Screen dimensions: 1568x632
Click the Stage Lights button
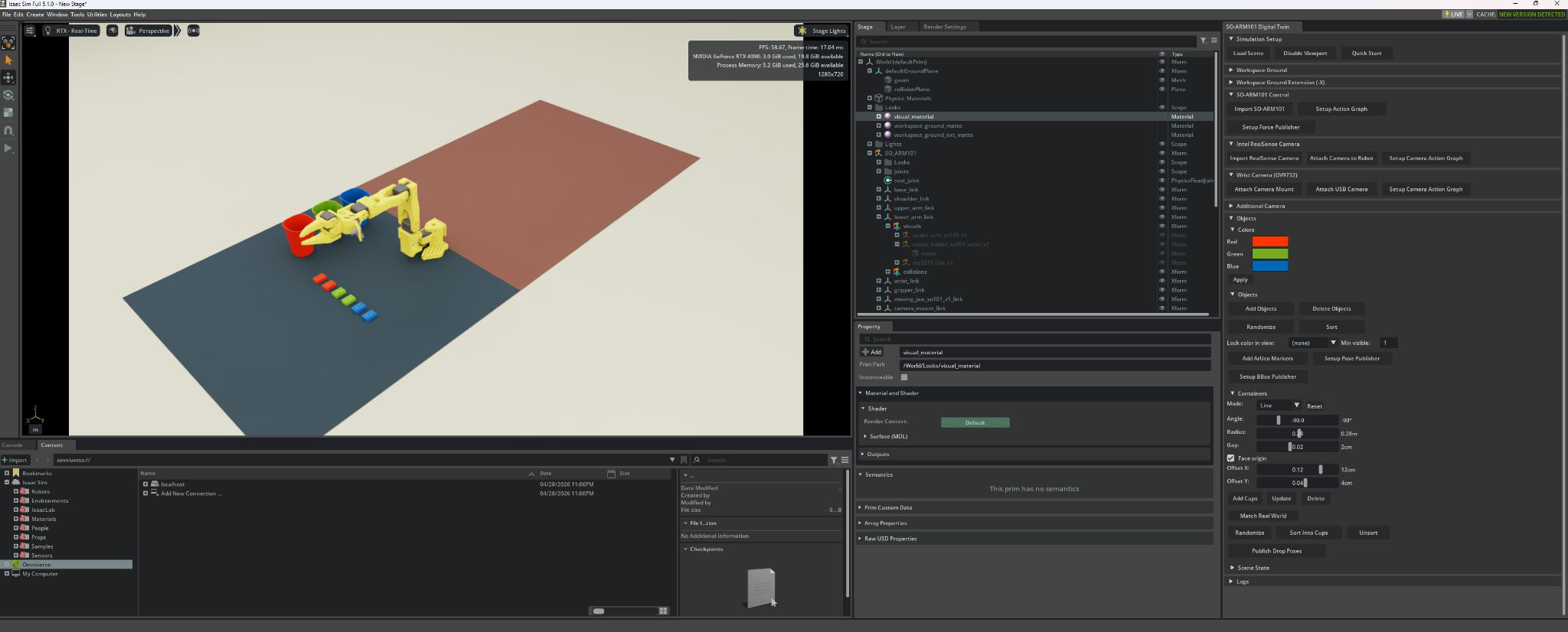[x=822, y=31]
